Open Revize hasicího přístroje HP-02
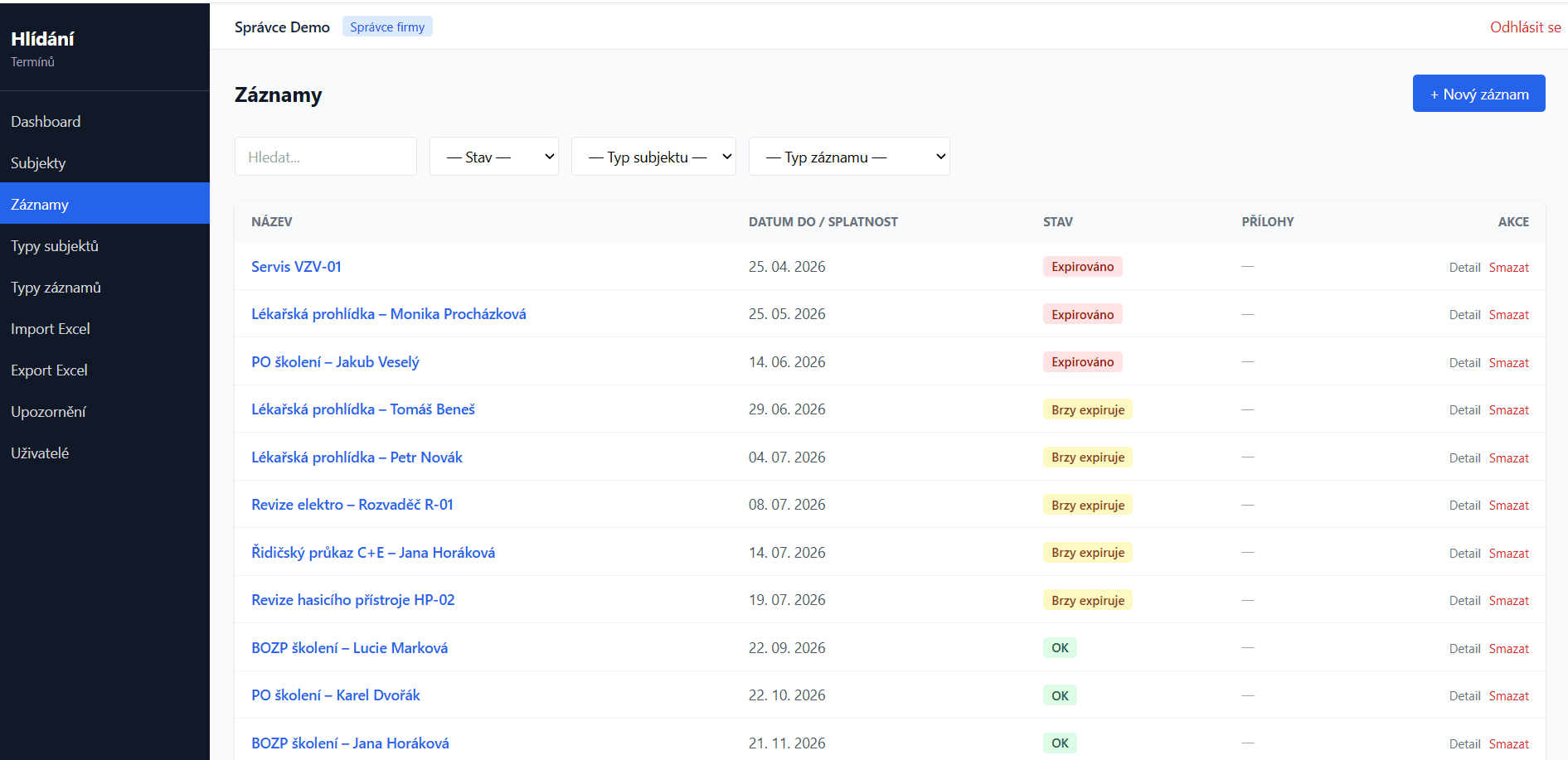The image size is (1568, 760). [x=353, y=600]
